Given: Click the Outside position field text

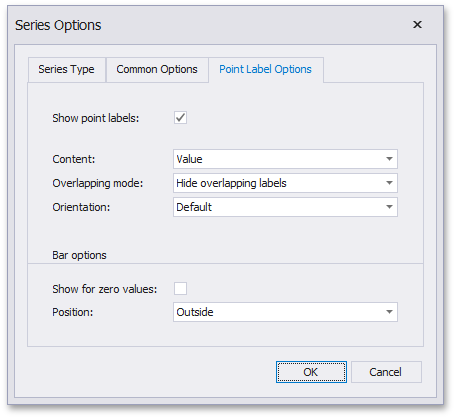Looking at the screenshot, I should (x=195, y=312).
